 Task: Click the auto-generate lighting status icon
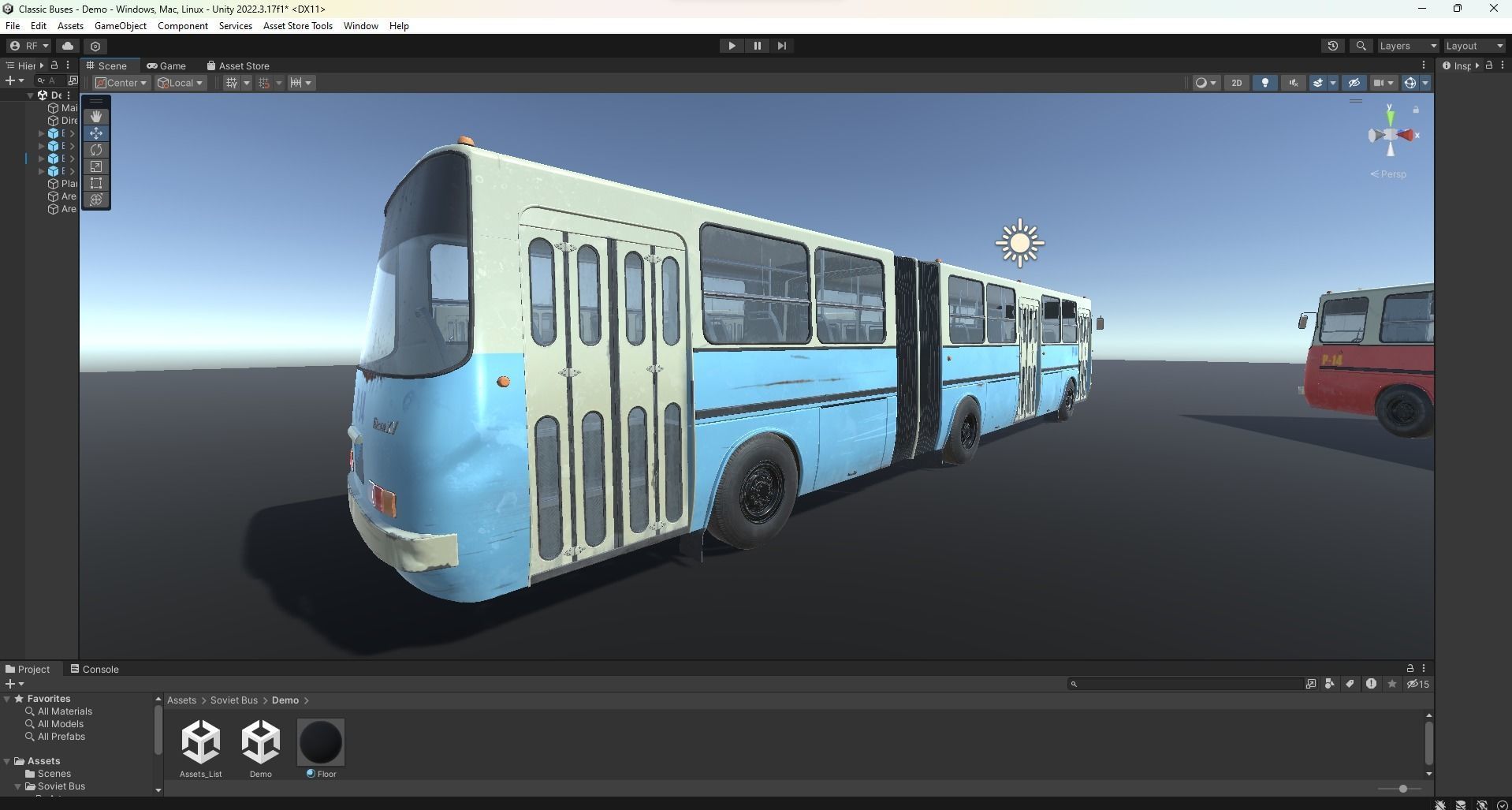(1482, 804)
